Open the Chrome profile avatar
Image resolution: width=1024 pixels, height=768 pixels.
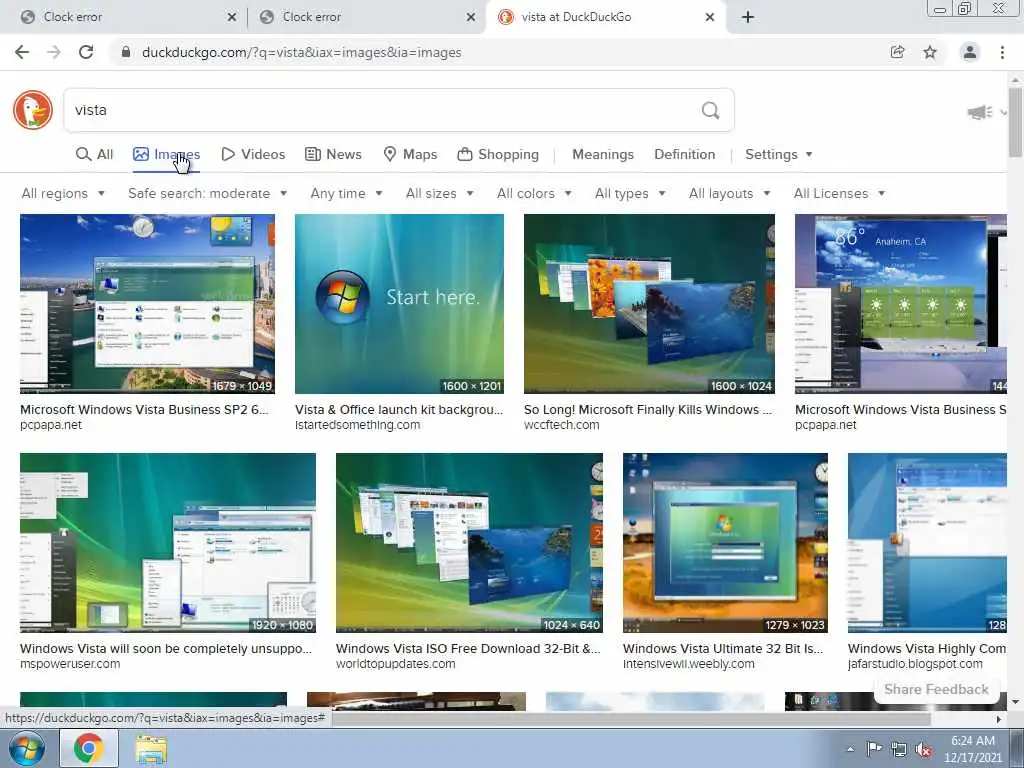click(970, 52)
